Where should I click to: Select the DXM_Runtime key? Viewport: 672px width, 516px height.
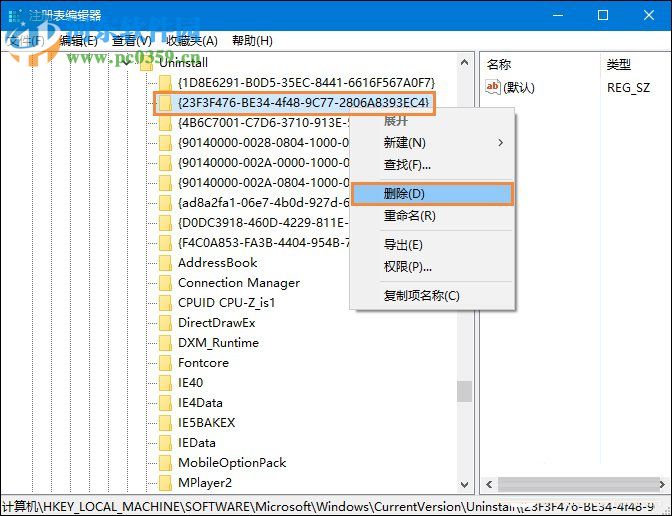[x=219, y=343]
